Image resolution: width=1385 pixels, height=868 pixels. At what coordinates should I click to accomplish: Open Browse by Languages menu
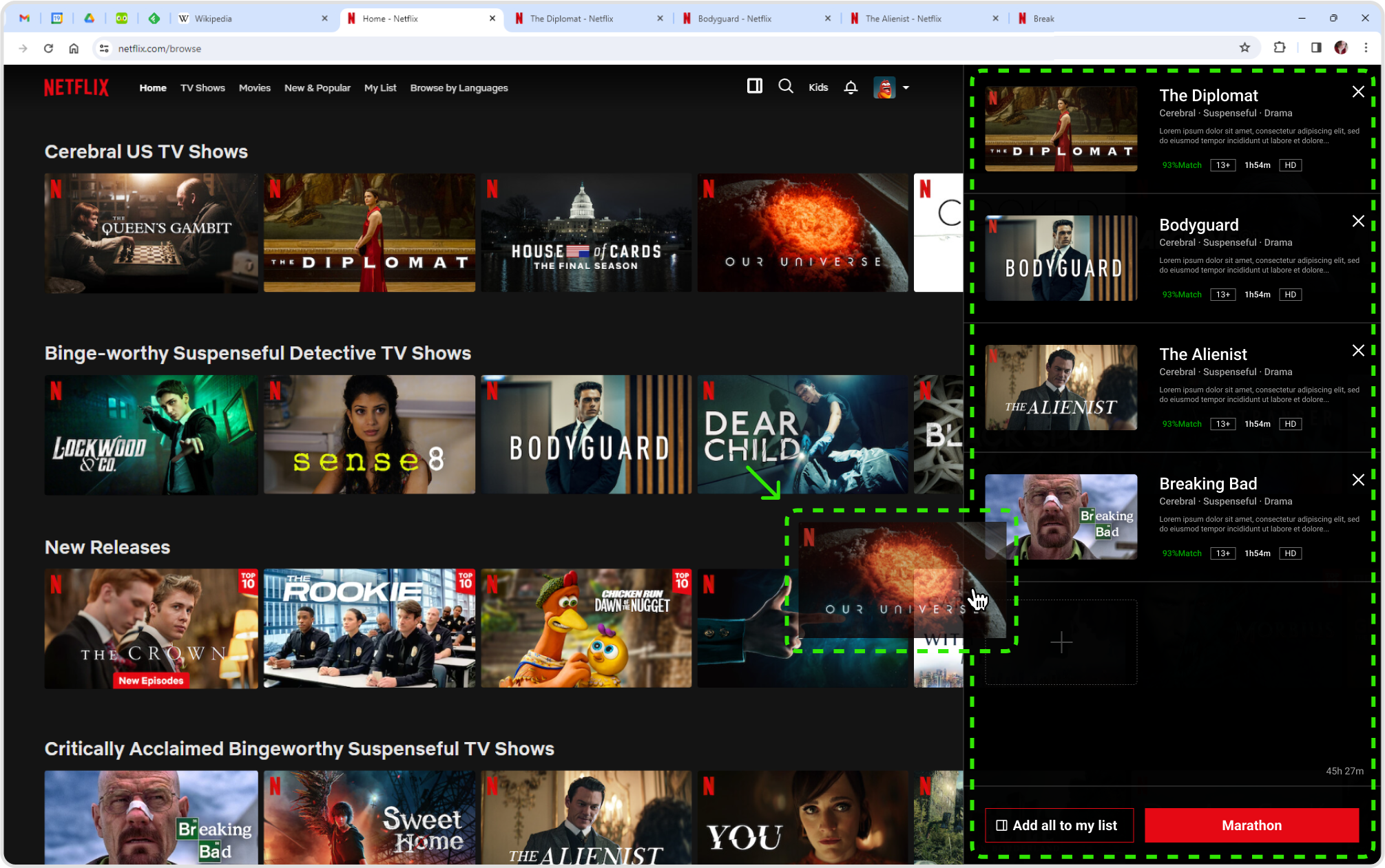(x=459, y=88)
